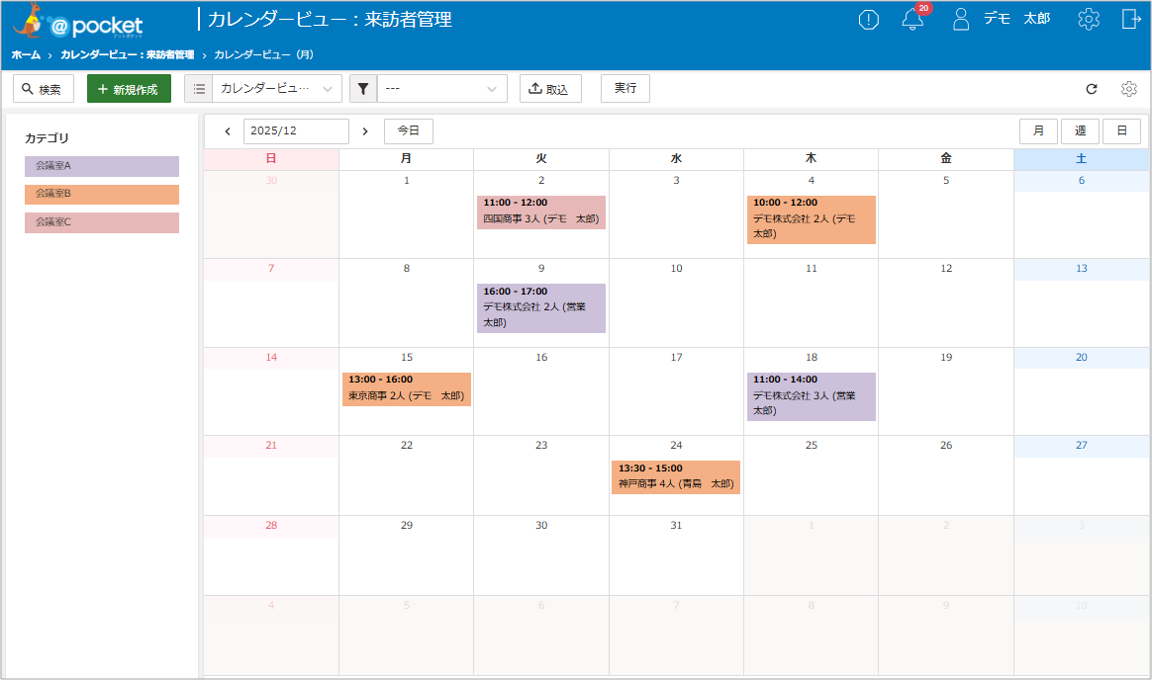Open the notifications bell icon
Screen dimensions: 1152x680
[912, 20]
